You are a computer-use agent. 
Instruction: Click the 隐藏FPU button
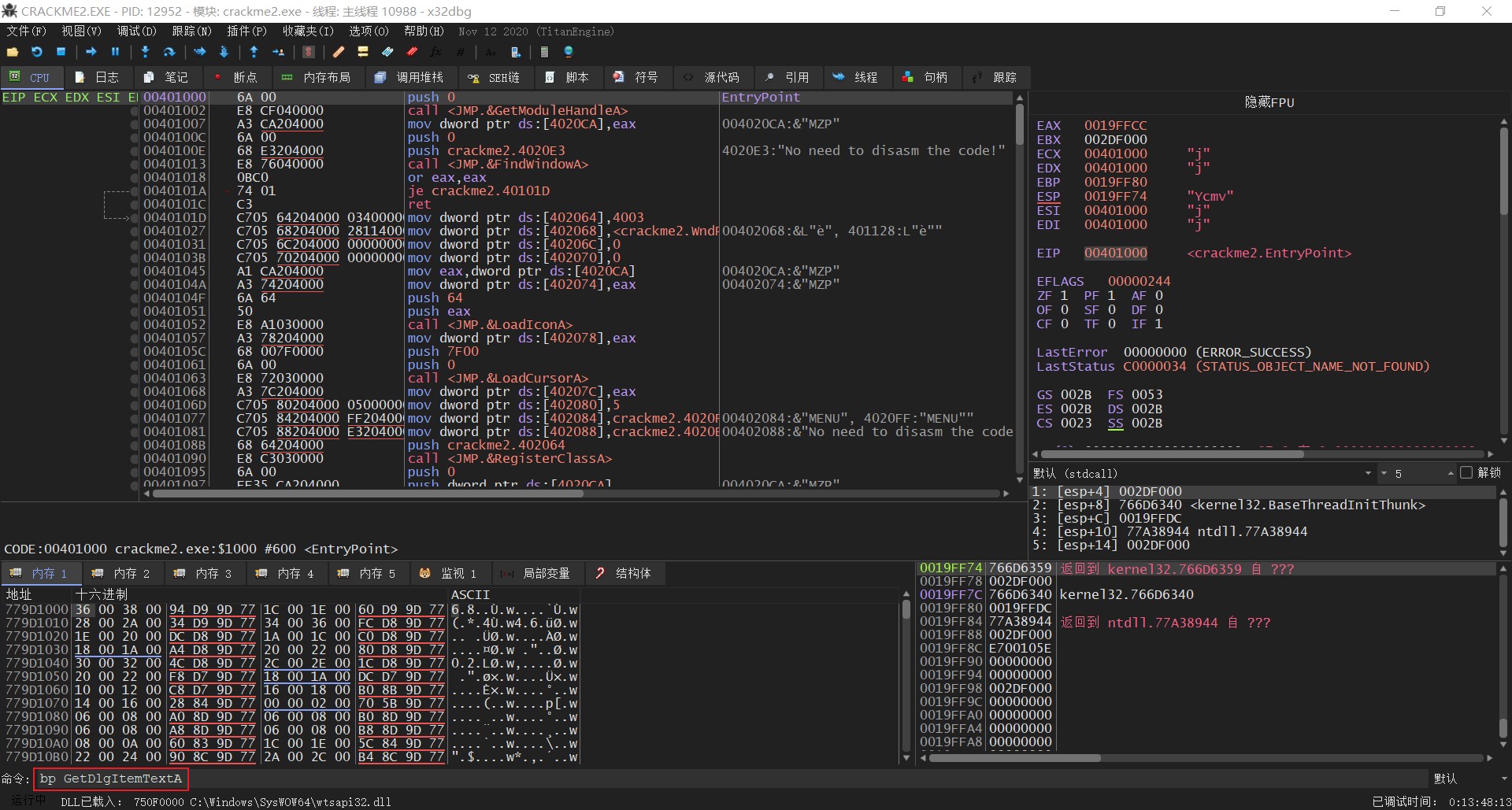tap(1269, 102)
